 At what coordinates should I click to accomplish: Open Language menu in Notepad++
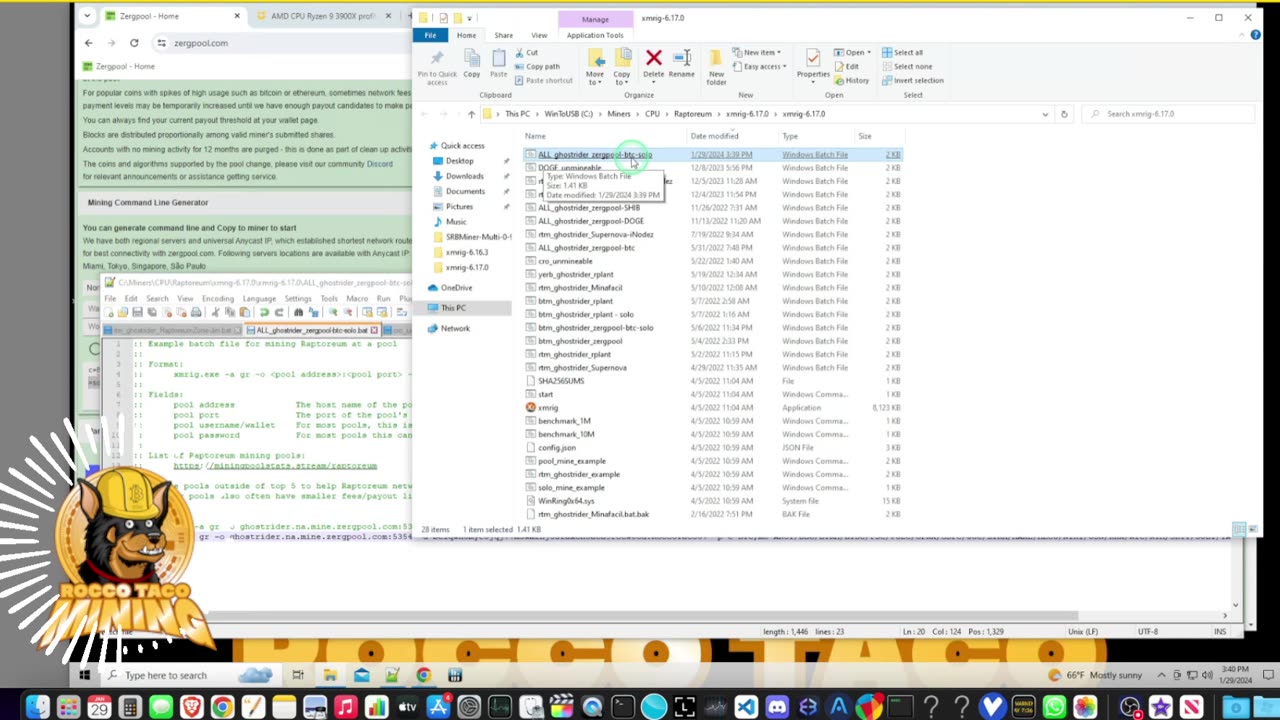click(258, 298)
